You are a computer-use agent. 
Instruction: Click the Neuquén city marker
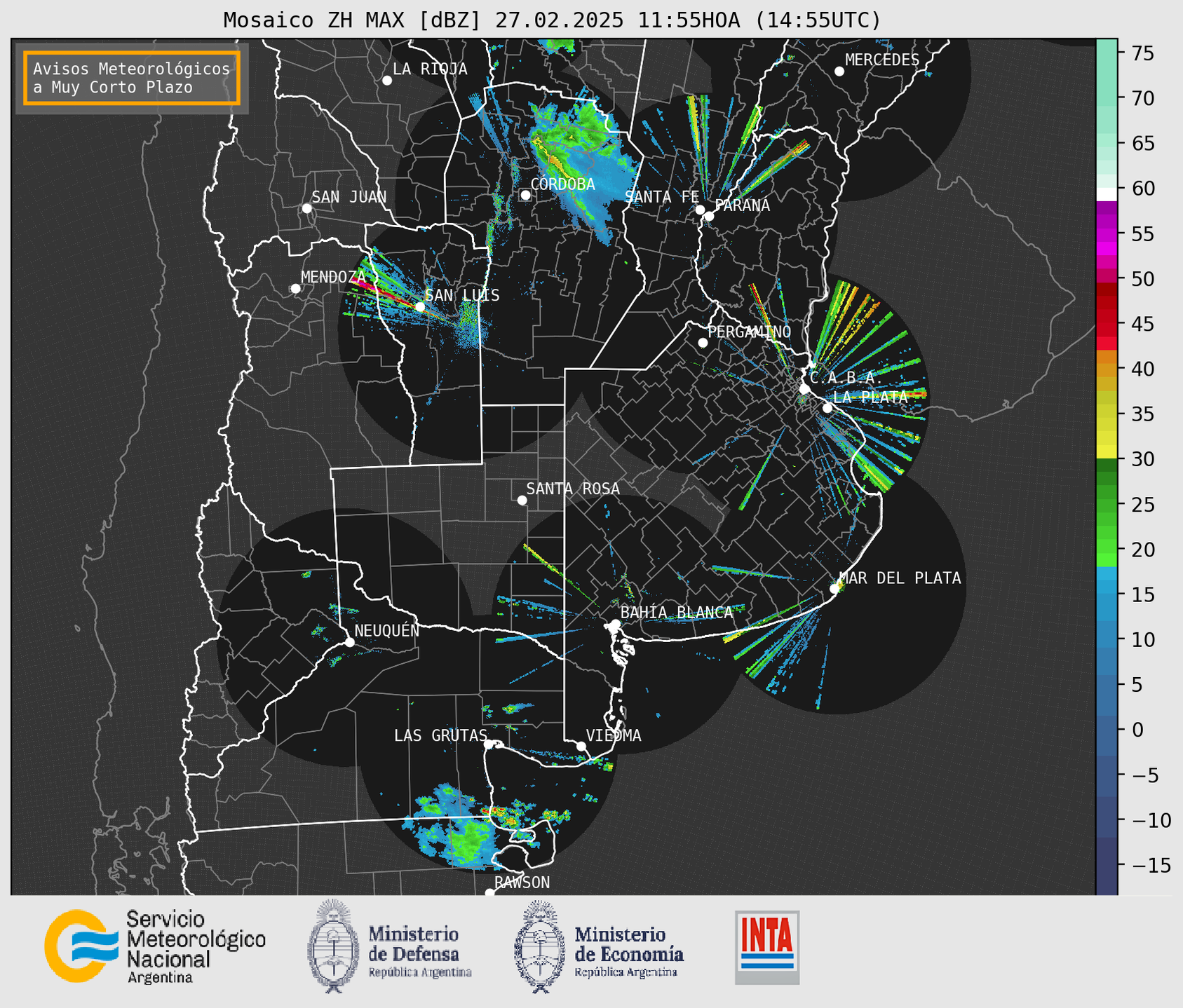(349, 642)
